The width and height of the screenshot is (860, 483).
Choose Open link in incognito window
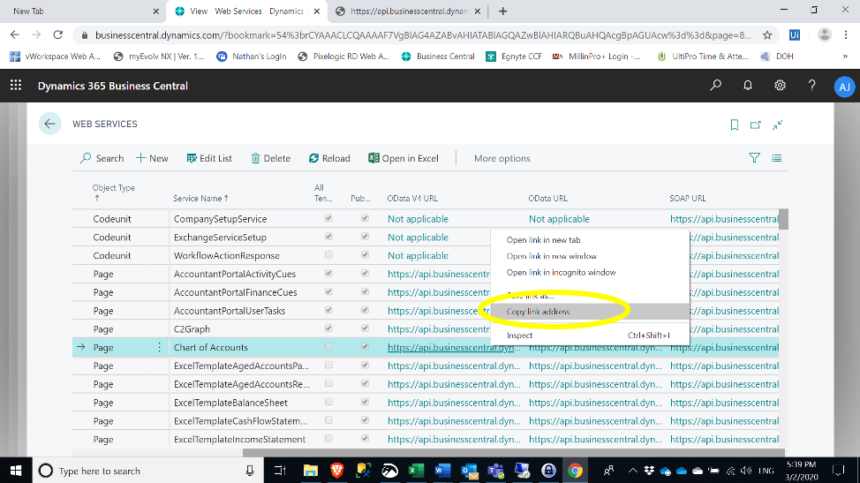[x=561, y=272]
